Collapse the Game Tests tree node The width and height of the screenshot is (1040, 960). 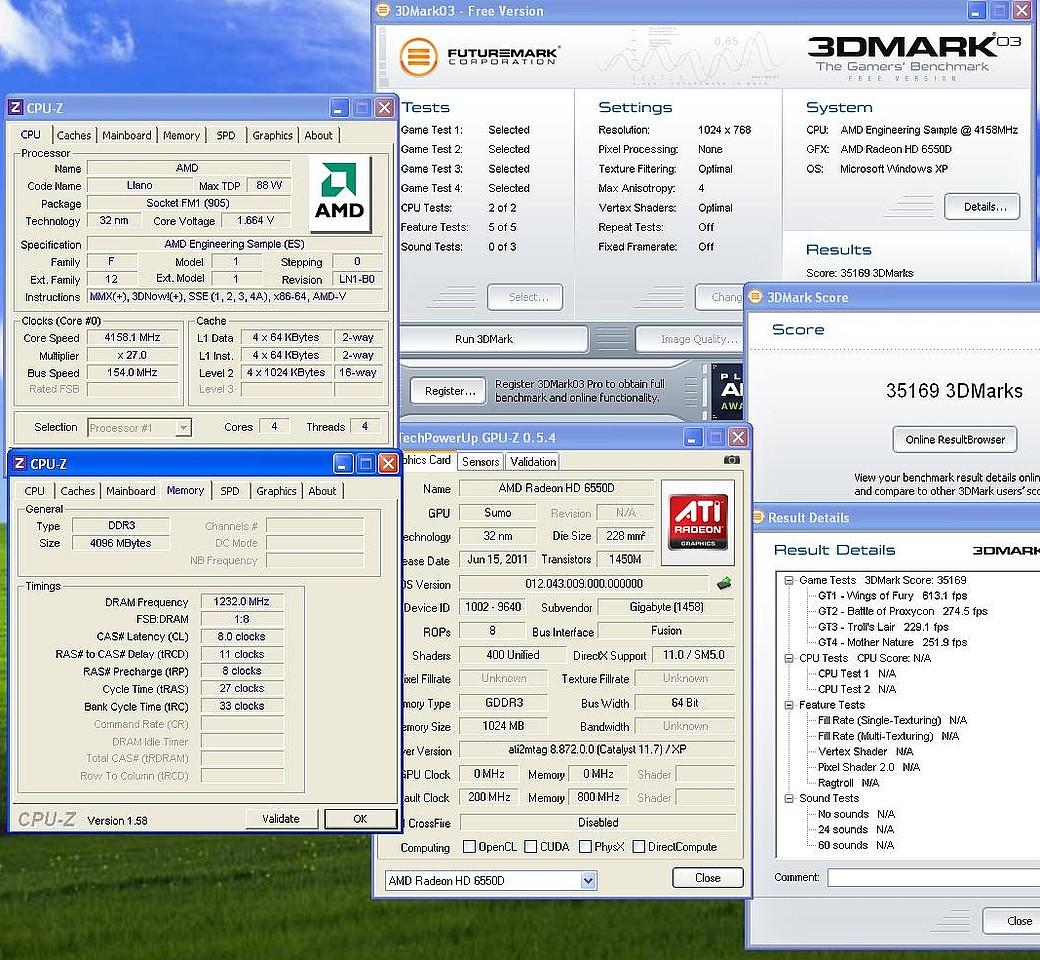click(x=789, y=580)
